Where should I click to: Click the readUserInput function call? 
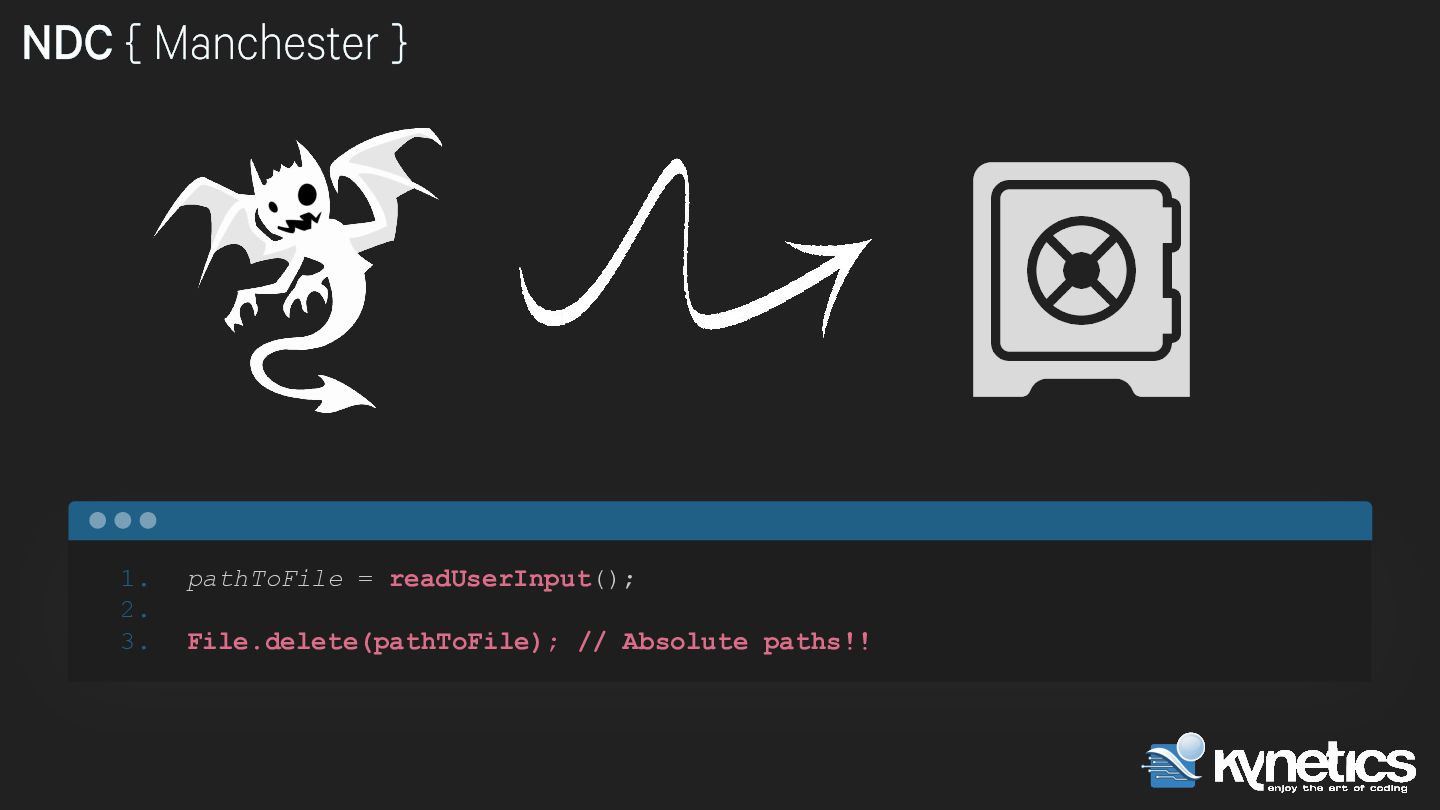tap(512, 579)
